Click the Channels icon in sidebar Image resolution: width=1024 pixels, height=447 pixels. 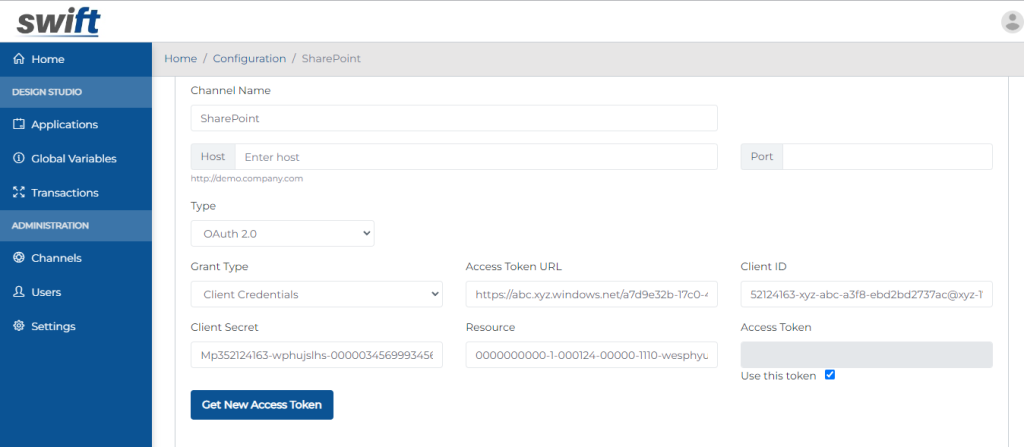(x=18, y=257)
